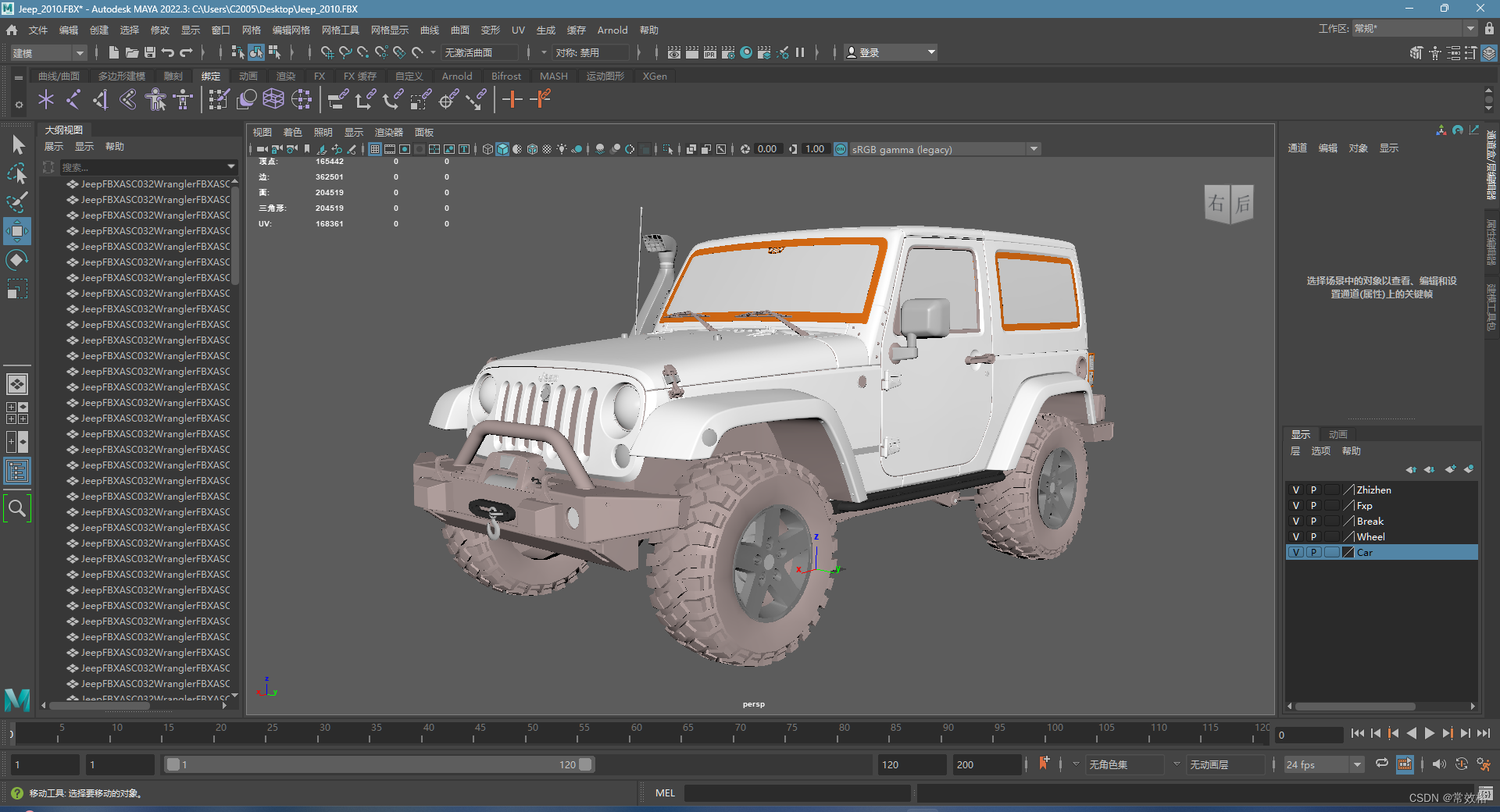Open the outliner search magnifier in the toolbox

point(17,509)
